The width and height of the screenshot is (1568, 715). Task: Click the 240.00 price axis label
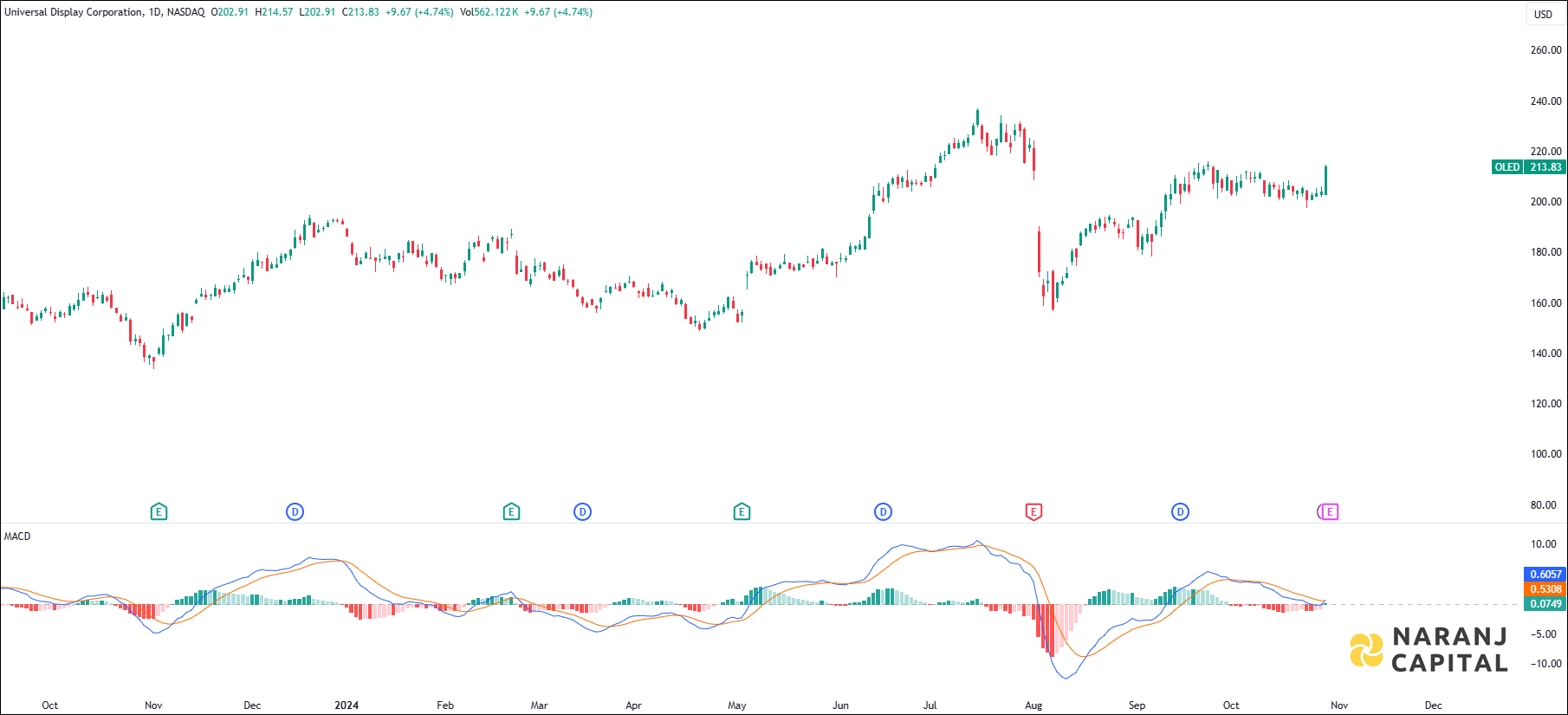[x=1545, y=101]
